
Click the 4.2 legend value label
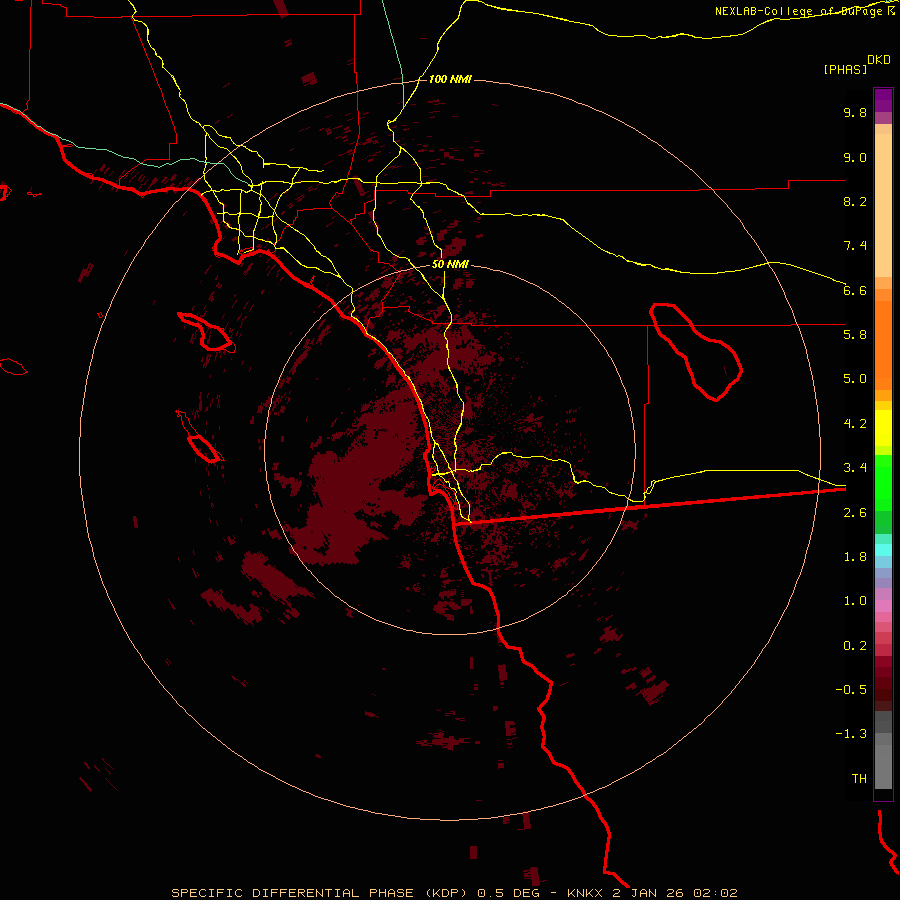pos(855,424)
